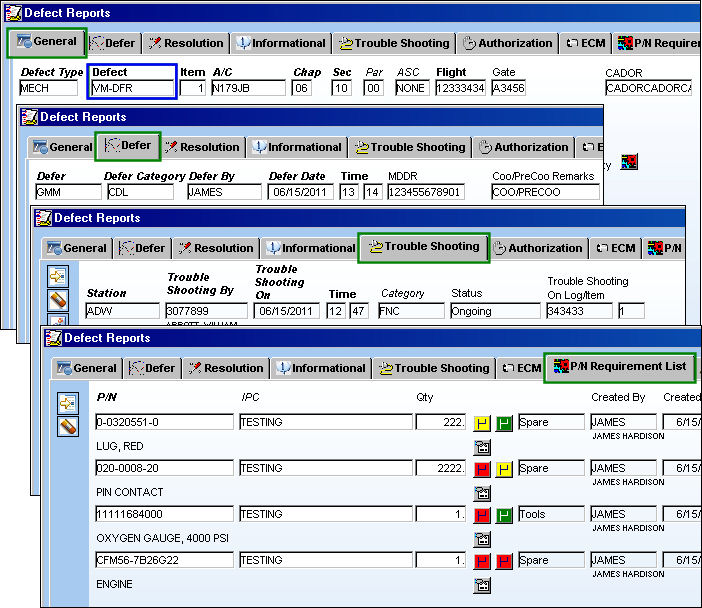This screenshot has width=702, height=608.
Task: Click the first red flag icon on CFM56-7B26G22 row
Action: [x=482, y=561]
